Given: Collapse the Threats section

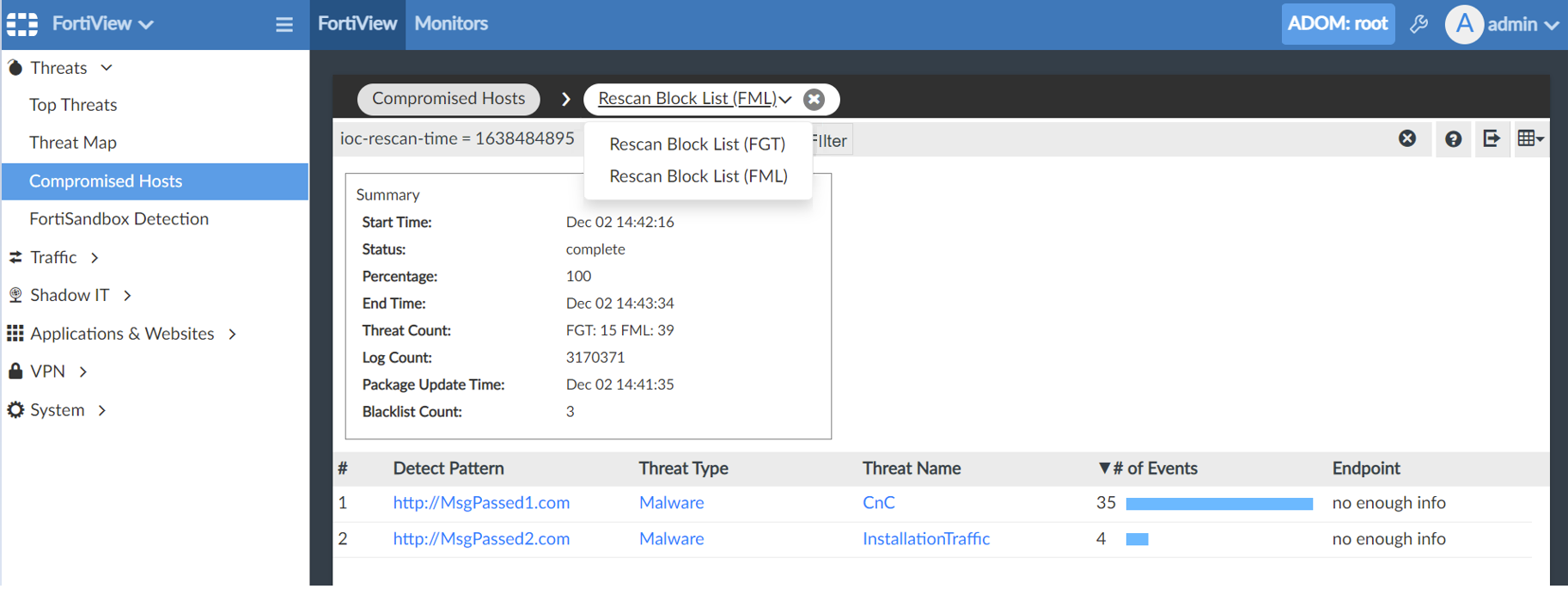Looking at the screenshot, I should click(107, 67).
